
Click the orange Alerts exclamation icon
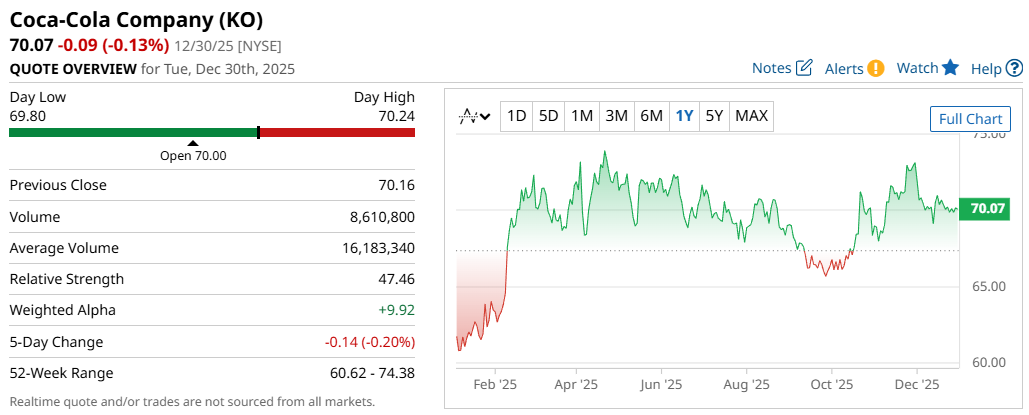coord(875,68)
